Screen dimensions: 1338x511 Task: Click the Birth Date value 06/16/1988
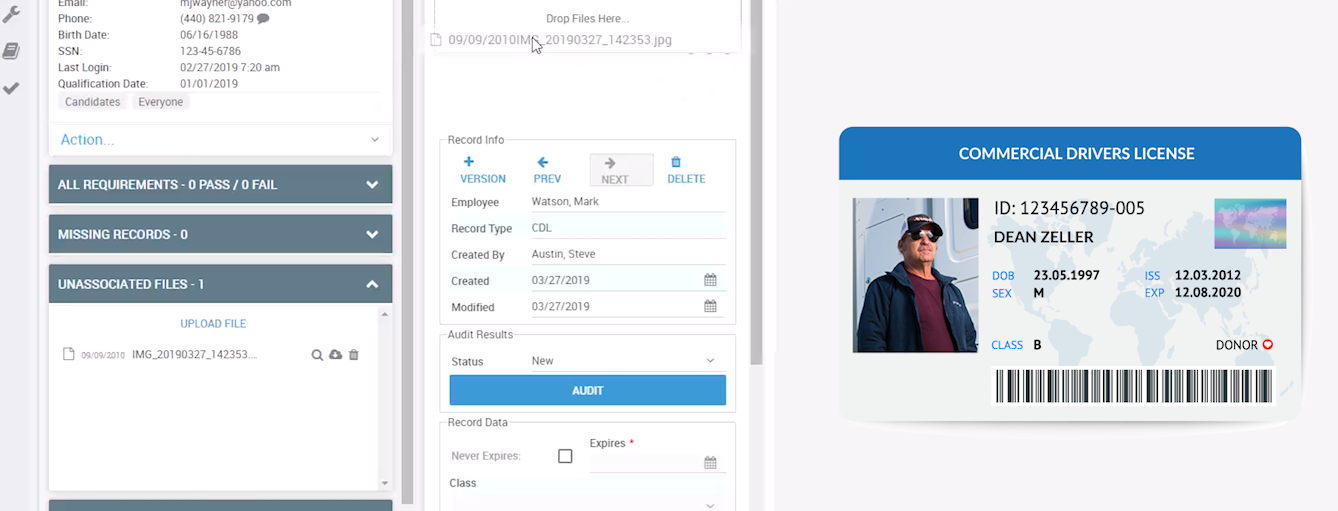[209, 35]
